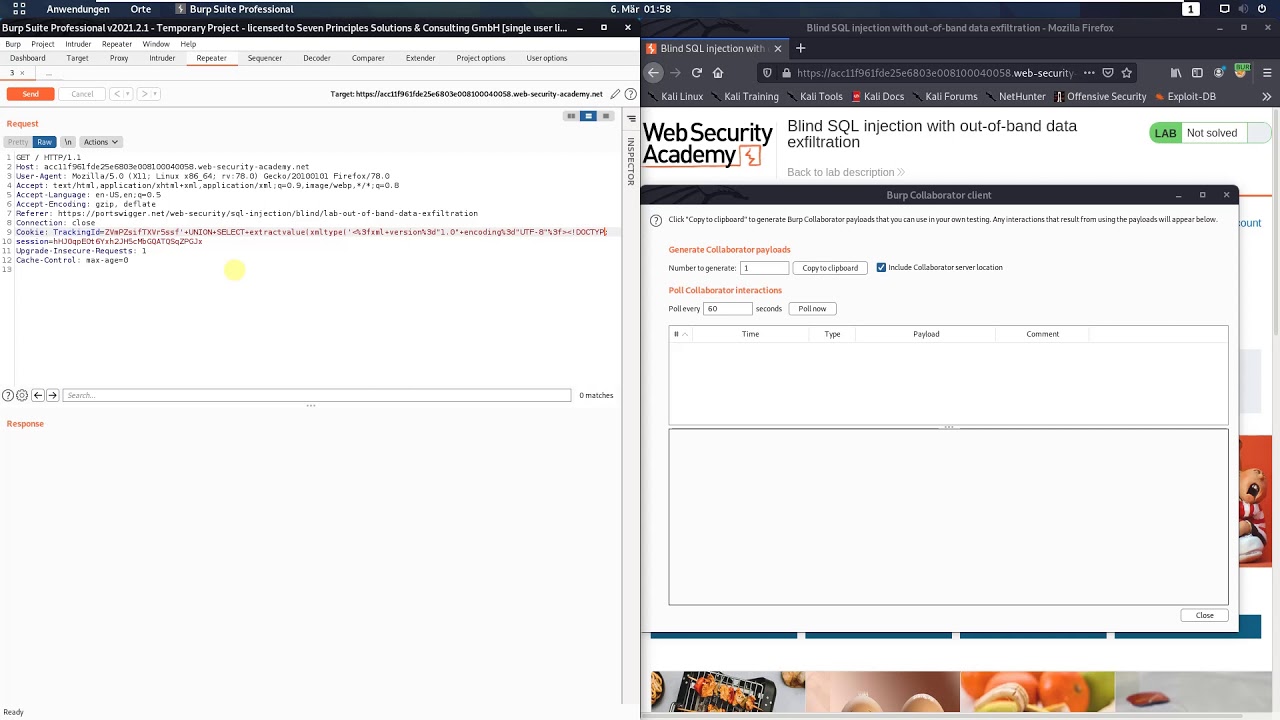1280x720 pixels.
Task: Click the Cancel button in Repeater
Action: click(82, 94)
